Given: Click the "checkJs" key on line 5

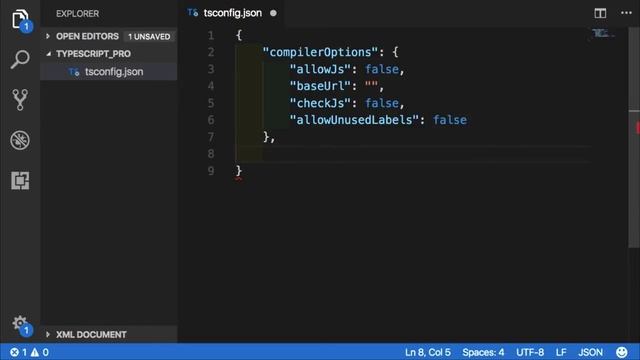Looking at the screenshot, I should click(x=320, y=103).
